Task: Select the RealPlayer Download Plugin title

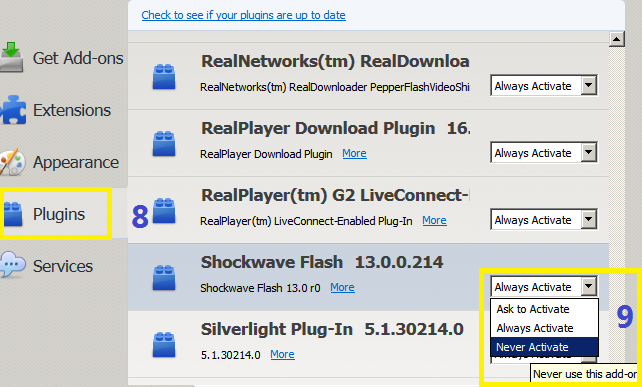Action: (335, 128)
